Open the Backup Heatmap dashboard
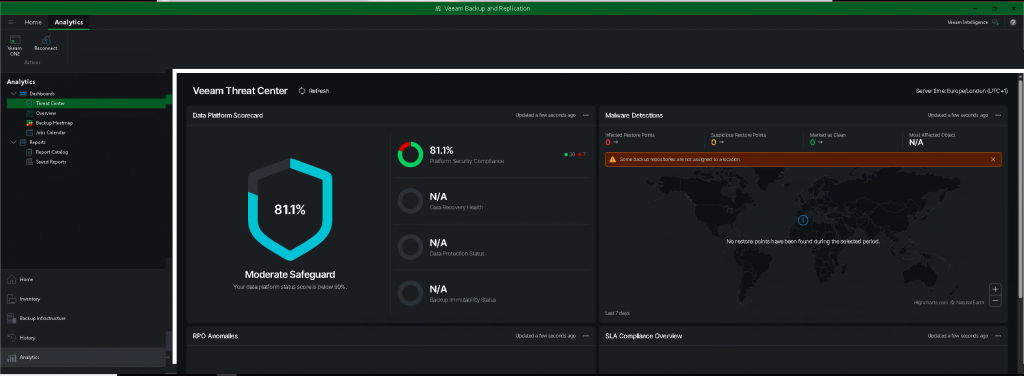Viewport: 1024px width, 376px height. tap(54, 123)
